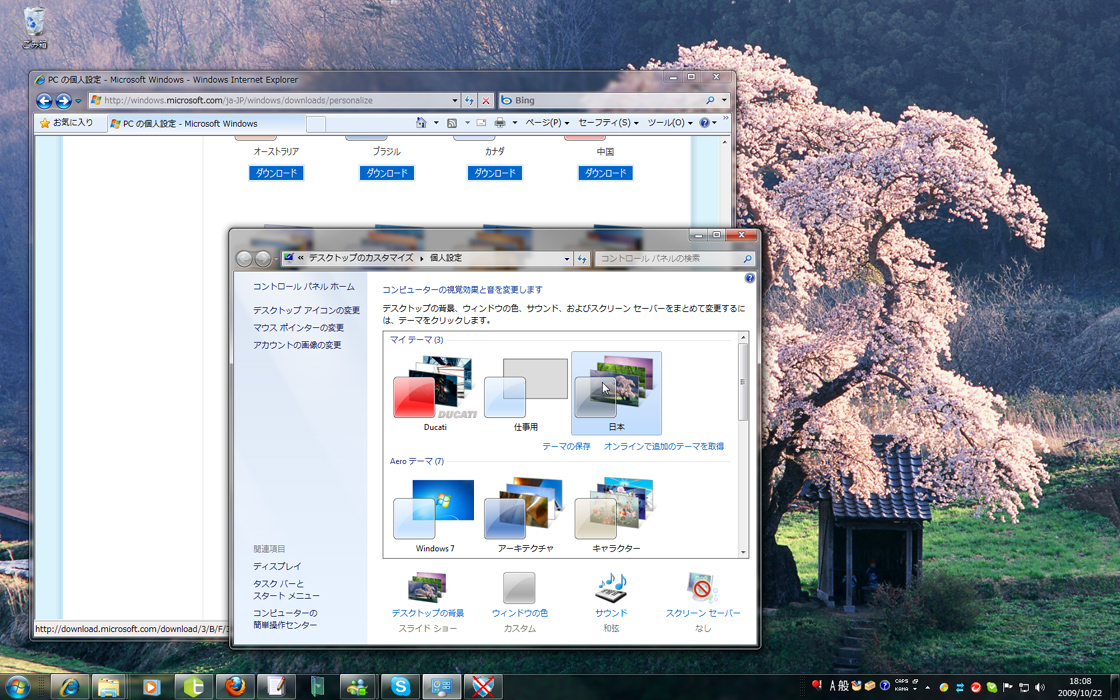Select the PC の個人設定 browser tab
1120x700 pixels.
tap(206, 124)
